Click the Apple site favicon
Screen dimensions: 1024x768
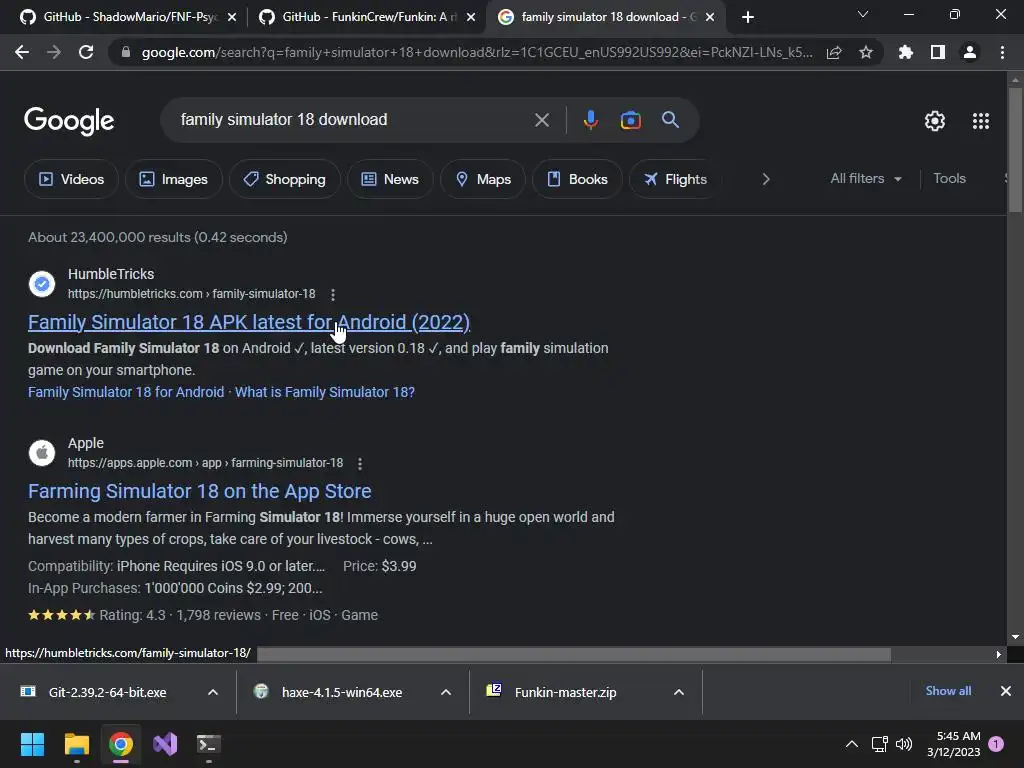tap(42, 453)
